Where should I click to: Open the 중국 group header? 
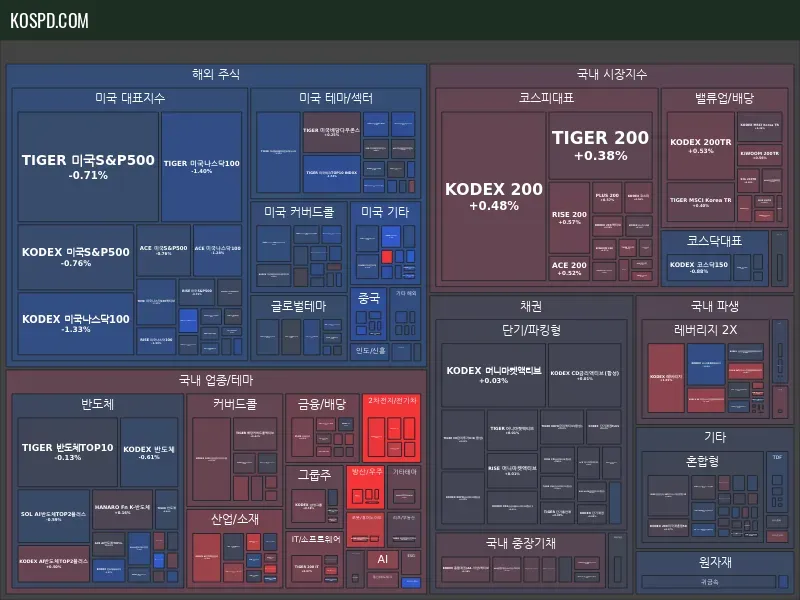coord(368,298)
